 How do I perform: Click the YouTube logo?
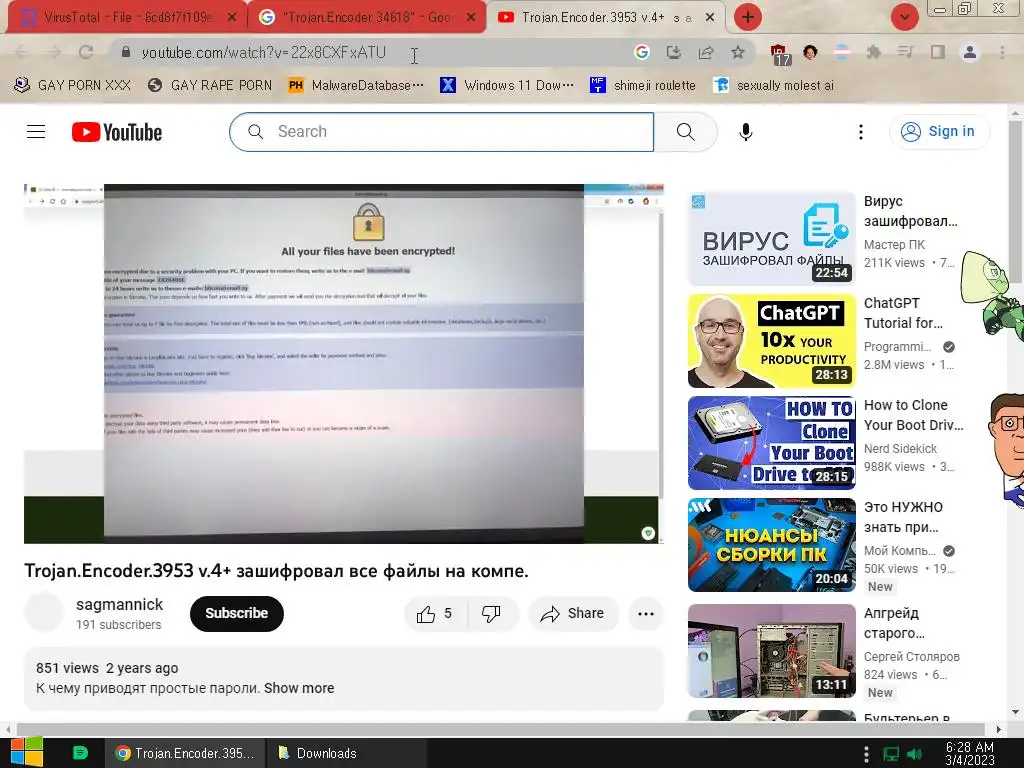click(x=117, y=132)
